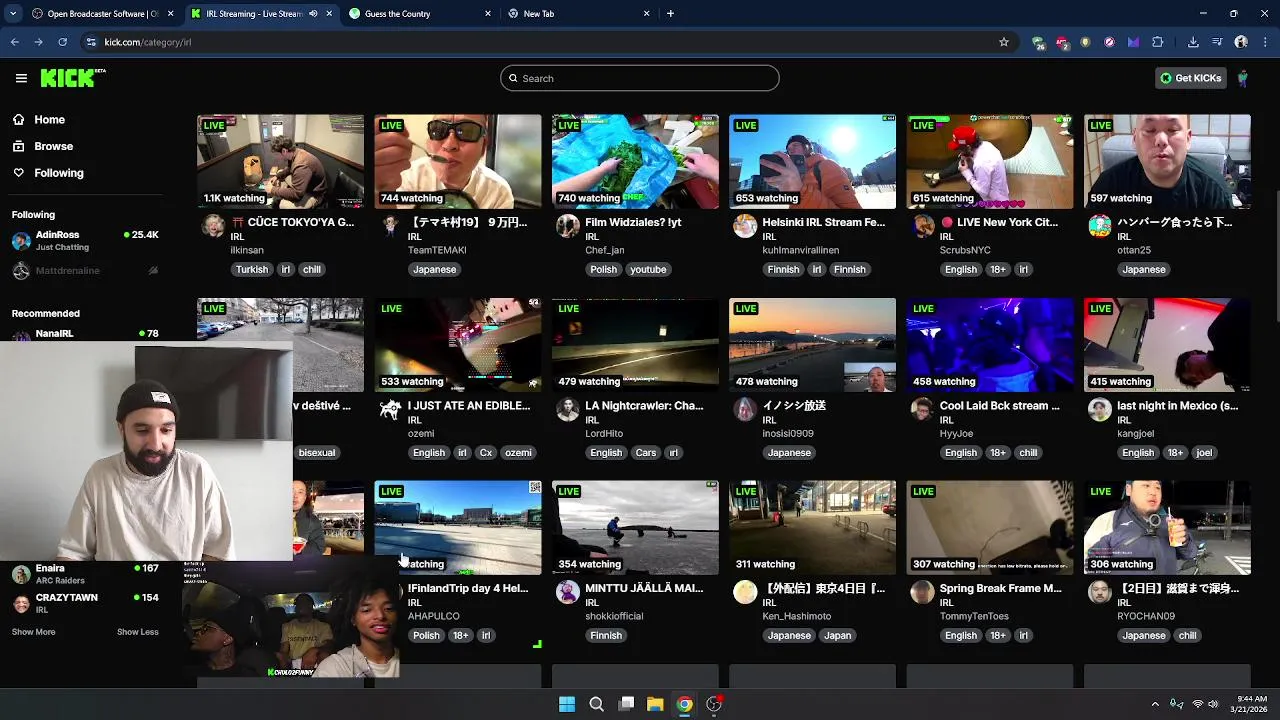
Task: Select the Turkish tag under ilkinsan
Action: (252, 269)
